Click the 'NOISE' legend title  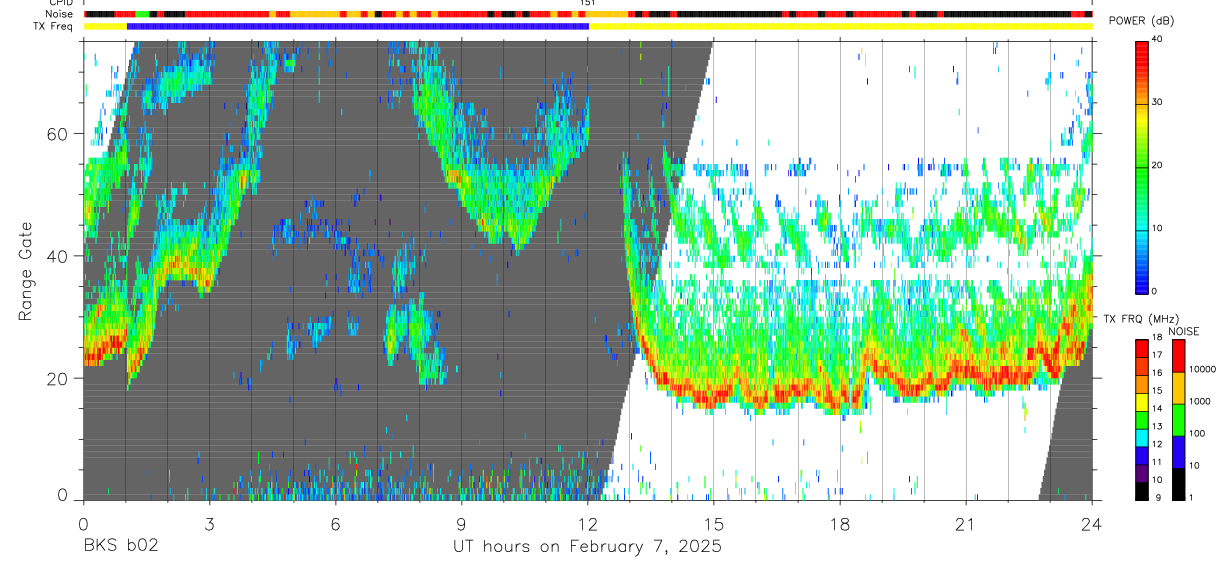click(1183, 331)
